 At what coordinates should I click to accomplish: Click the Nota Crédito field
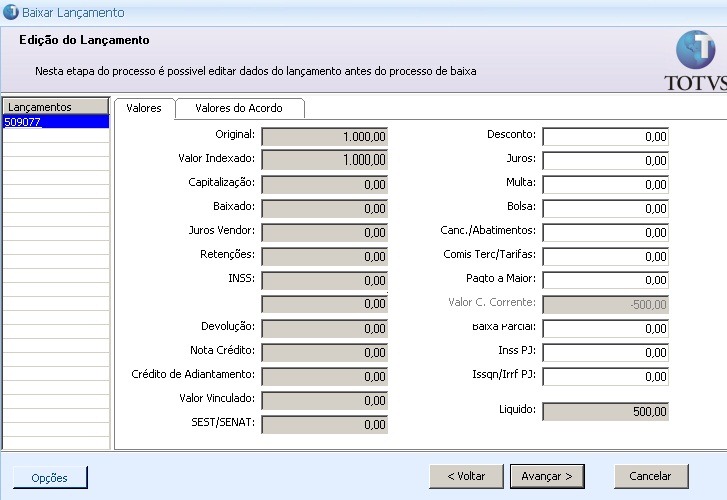(x=325, y=353)
